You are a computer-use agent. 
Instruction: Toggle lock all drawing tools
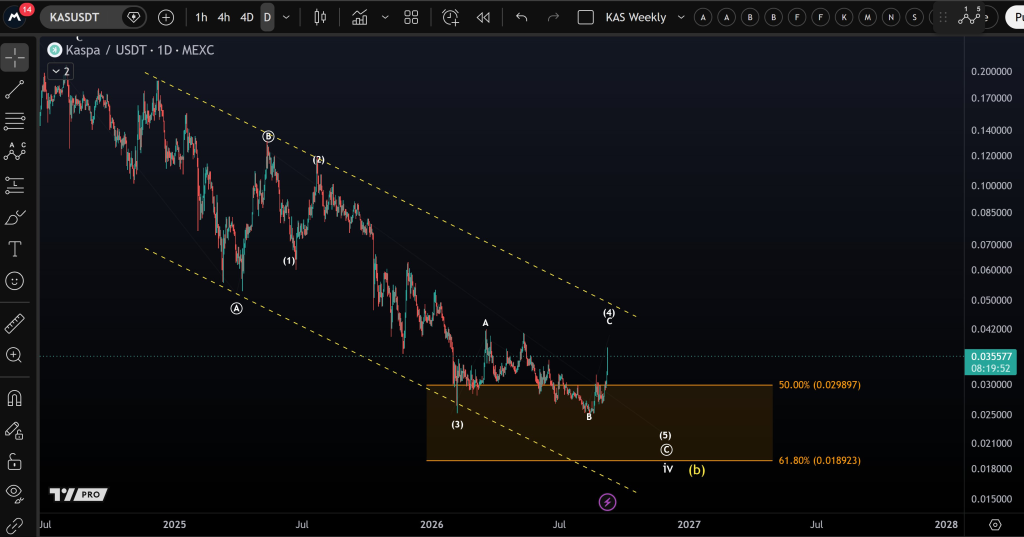coord(14,462)
